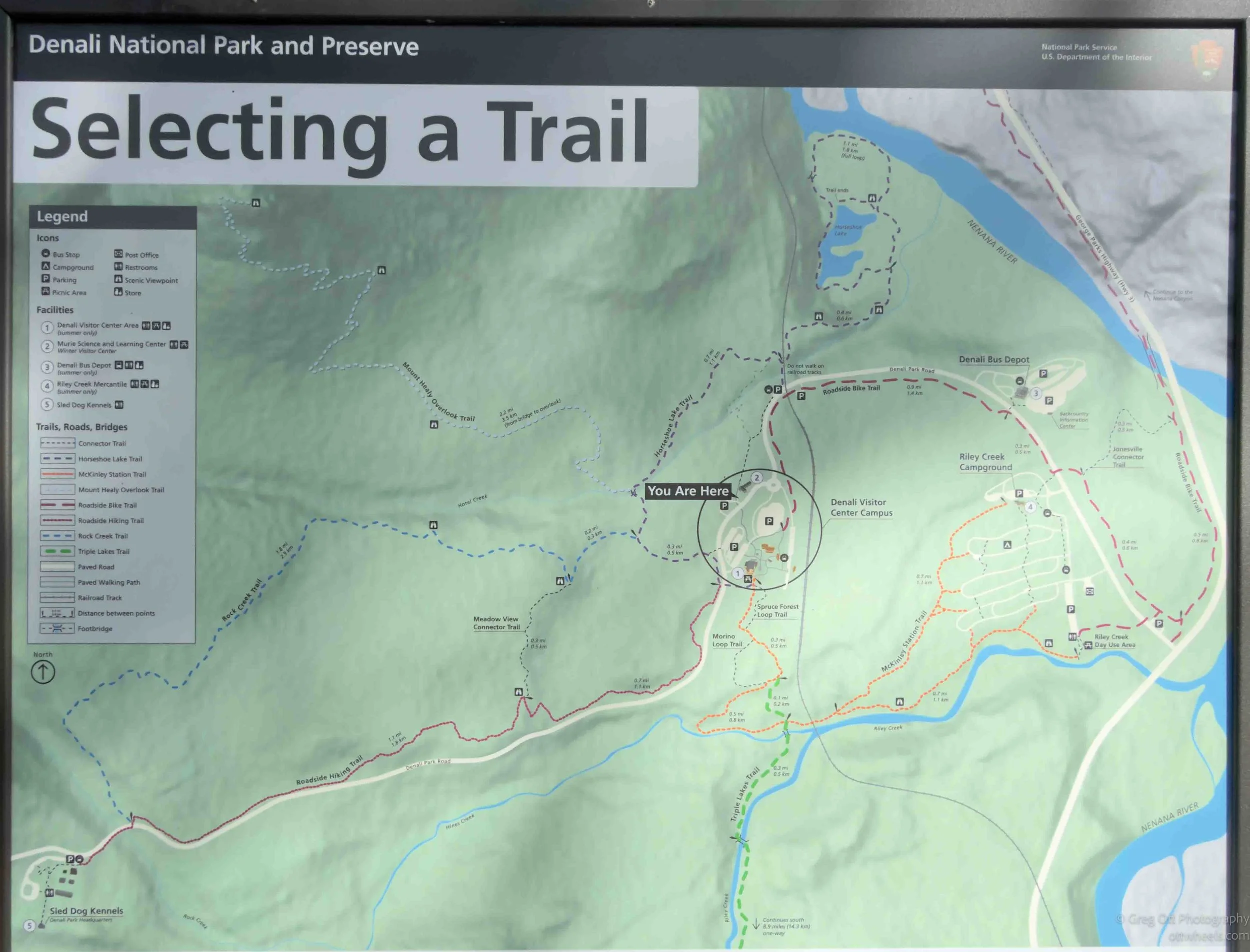This screenshot has height=952, width=1250.
Task: Click the Connector Trail line sample in the legend
Action: tap(57, 443)
